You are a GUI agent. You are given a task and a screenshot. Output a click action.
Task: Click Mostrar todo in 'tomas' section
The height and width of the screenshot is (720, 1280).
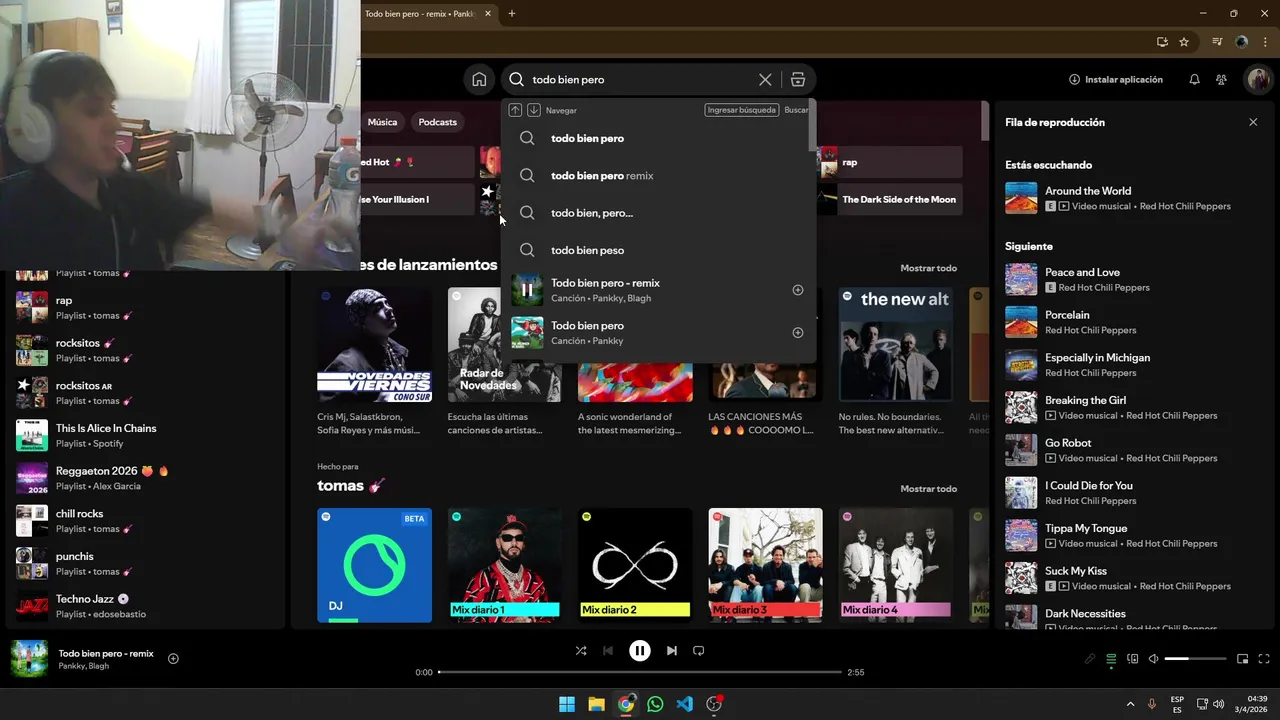coord(928,489)
